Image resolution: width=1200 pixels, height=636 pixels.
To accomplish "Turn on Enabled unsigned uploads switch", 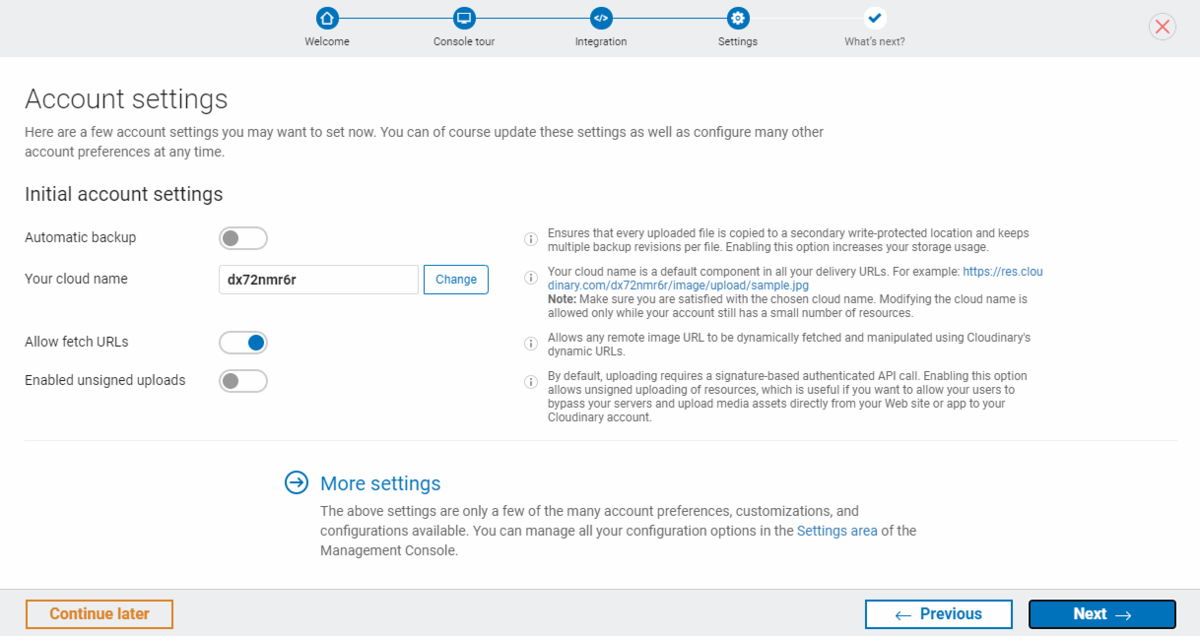I will (243, 381).
